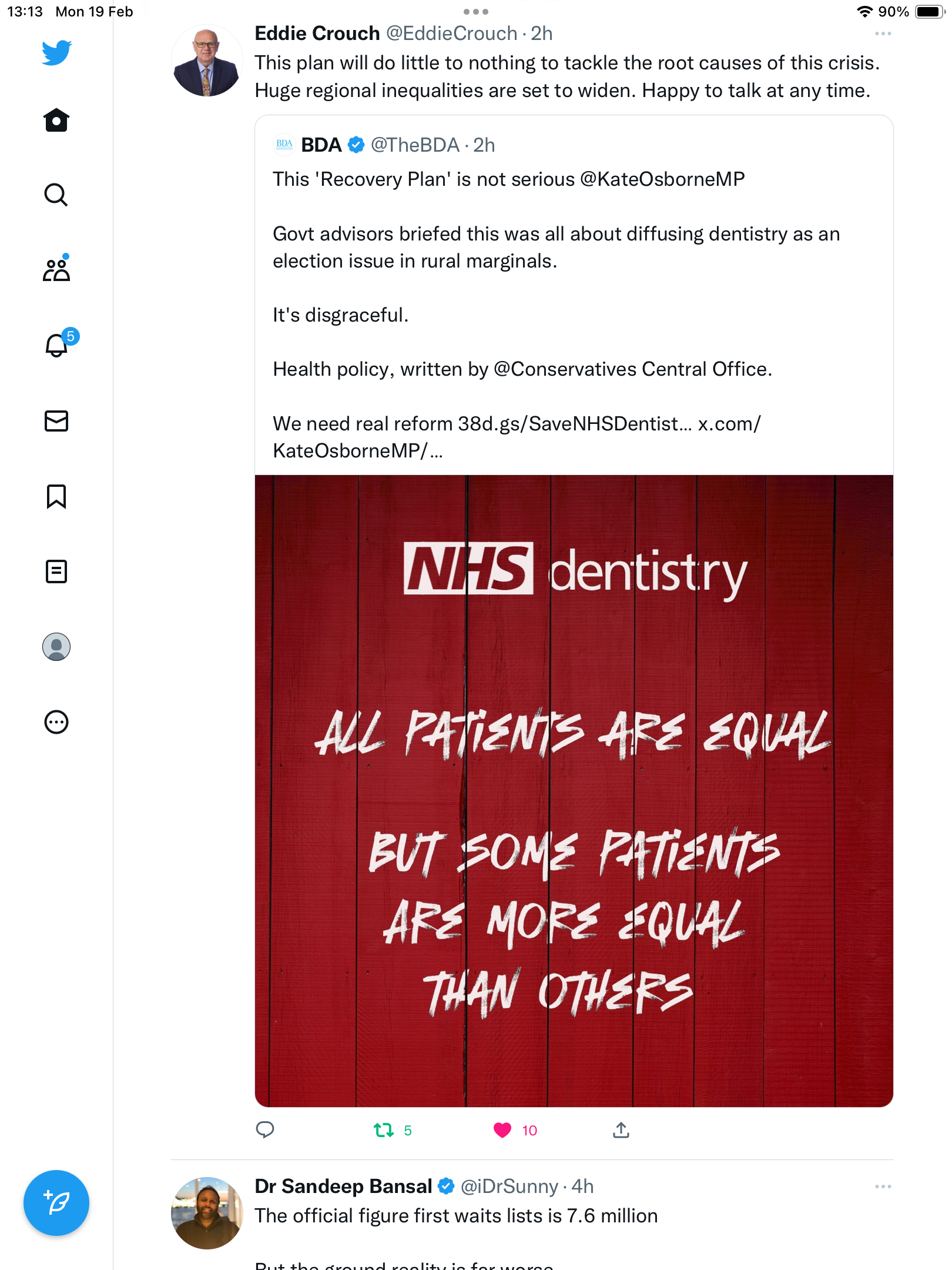Compose a new tweet with floating button
952x1270 pixels.
(56, 1203)
